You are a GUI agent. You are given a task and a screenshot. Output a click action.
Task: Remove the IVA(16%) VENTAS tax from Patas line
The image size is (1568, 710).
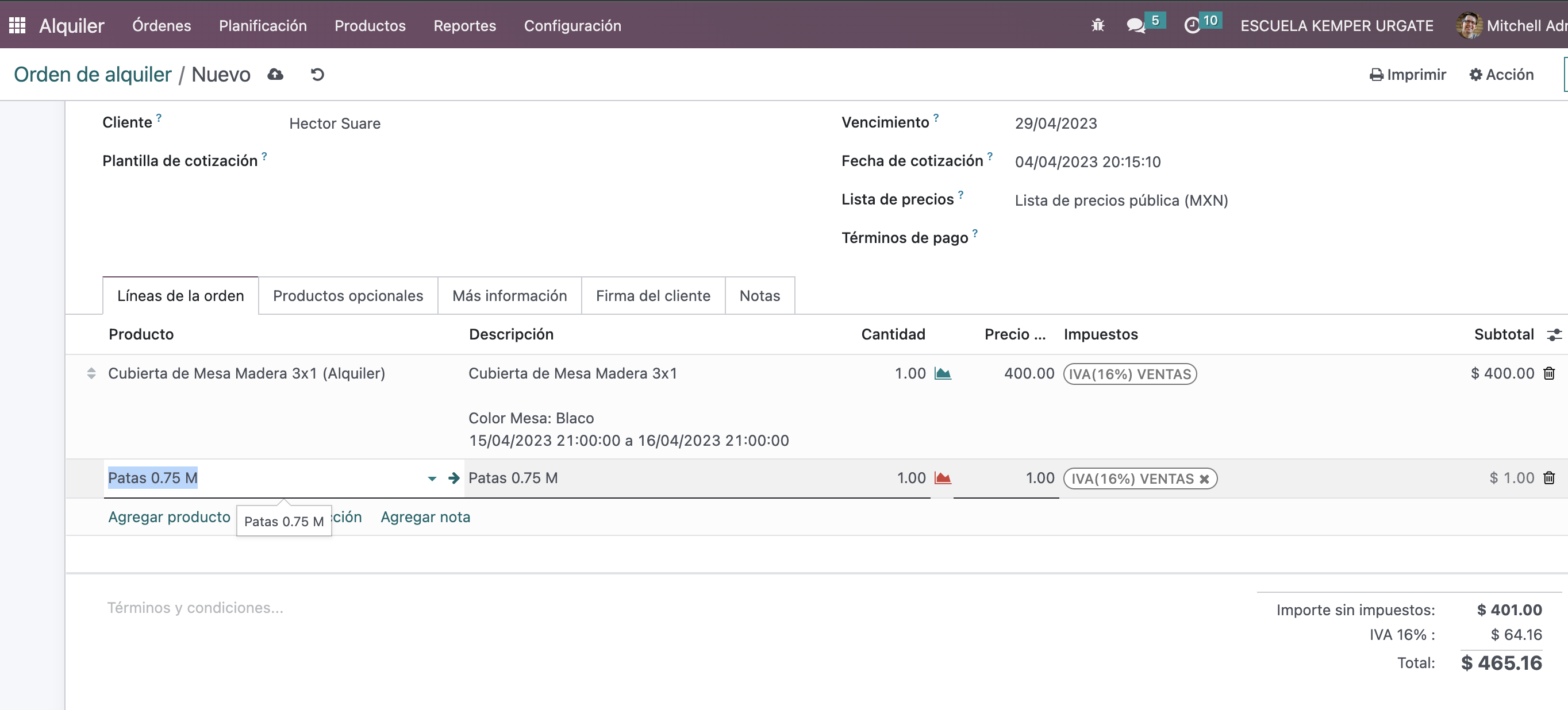click(1205, 479)
